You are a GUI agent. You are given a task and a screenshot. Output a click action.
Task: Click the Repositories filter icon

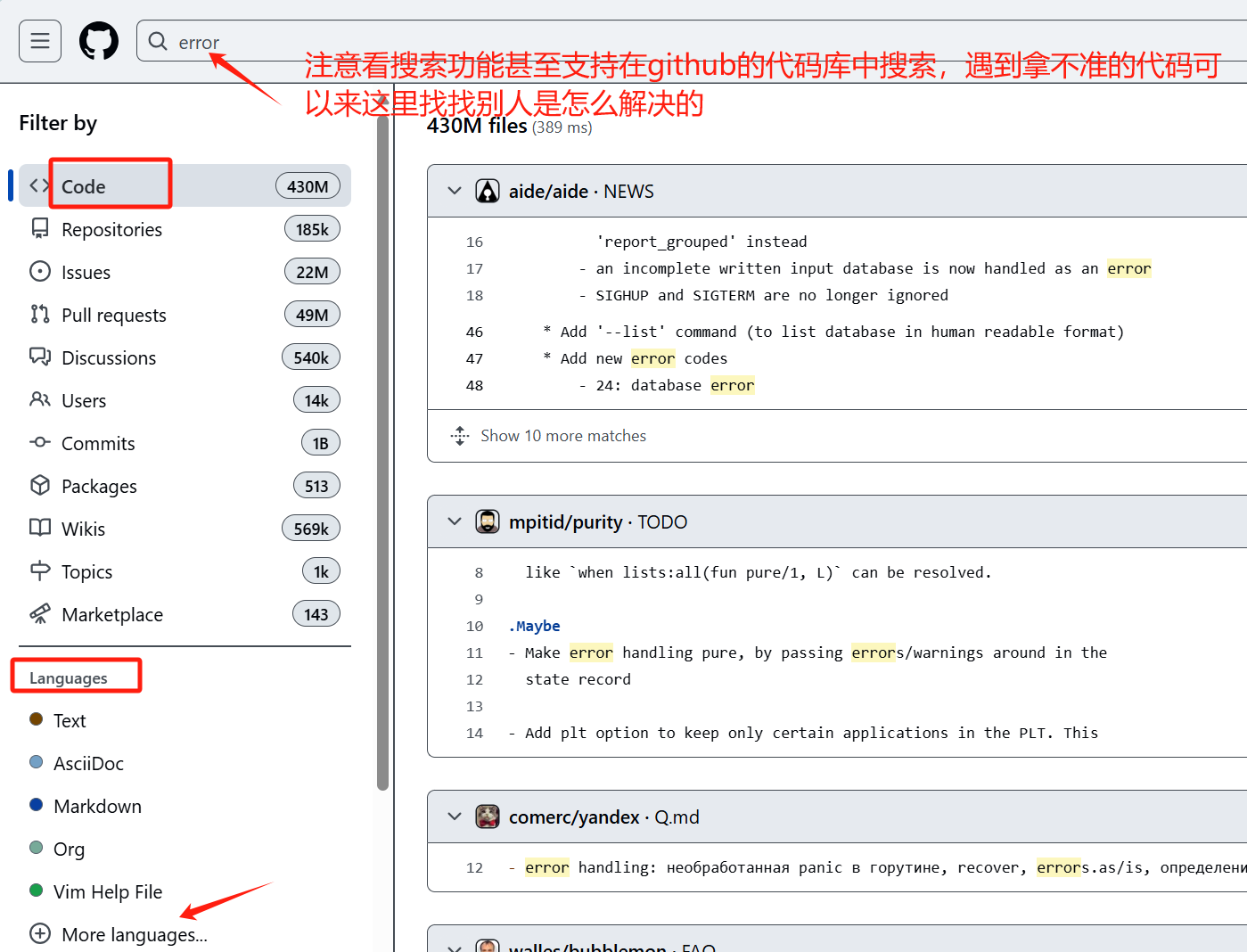pos(40,229)
